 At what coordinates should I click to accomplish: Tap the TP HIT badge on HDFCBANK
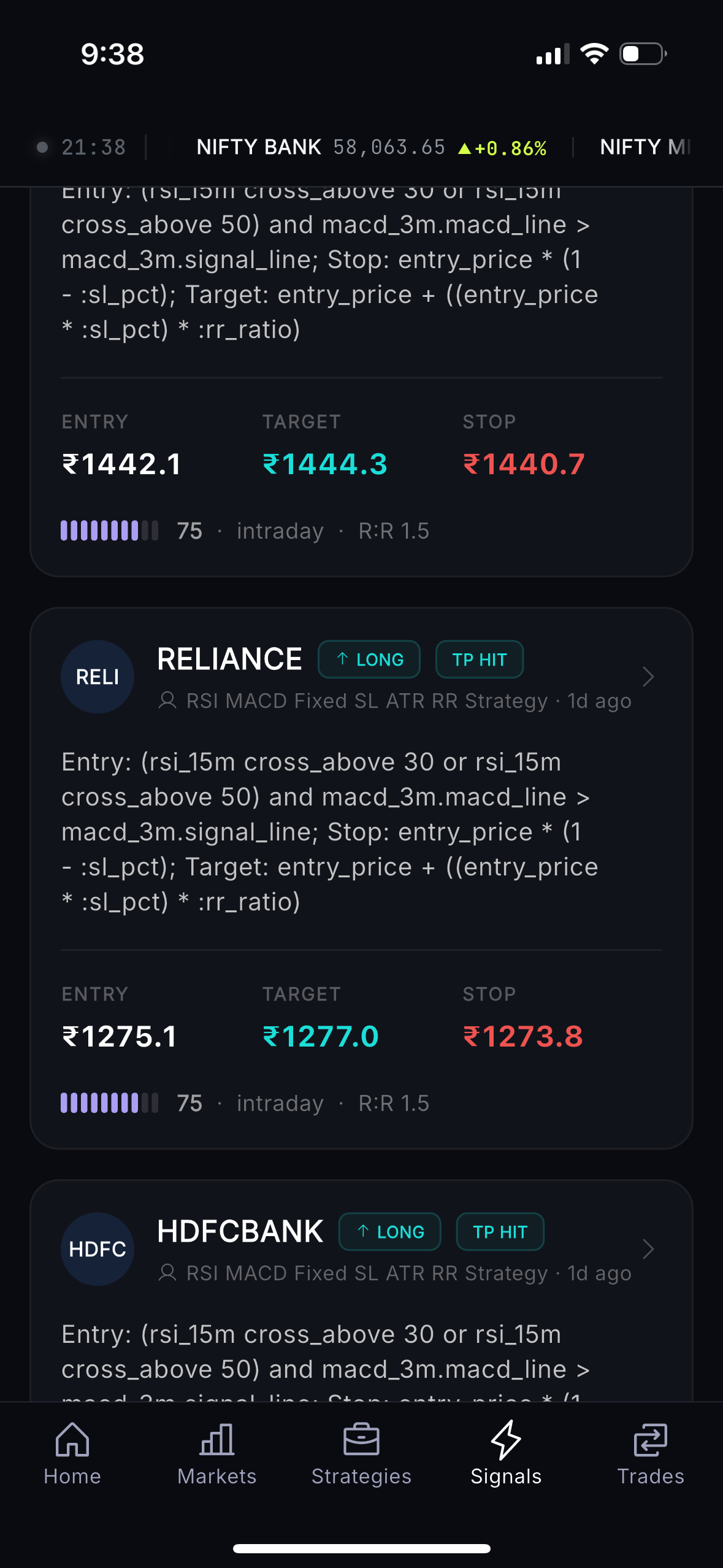click(500, 1232)
